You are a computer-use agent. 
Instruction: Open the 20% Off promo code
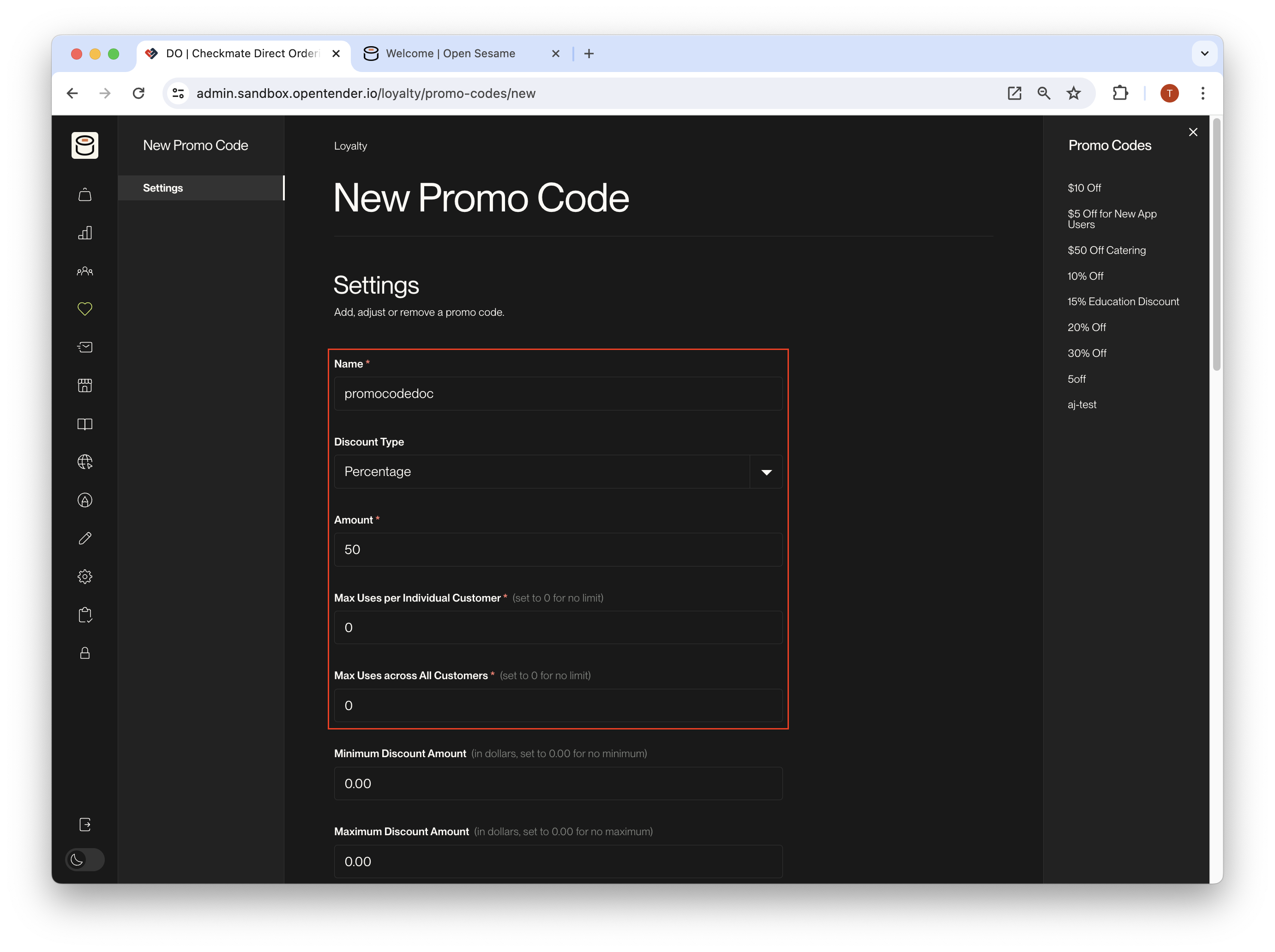[x=1086, y=327]
